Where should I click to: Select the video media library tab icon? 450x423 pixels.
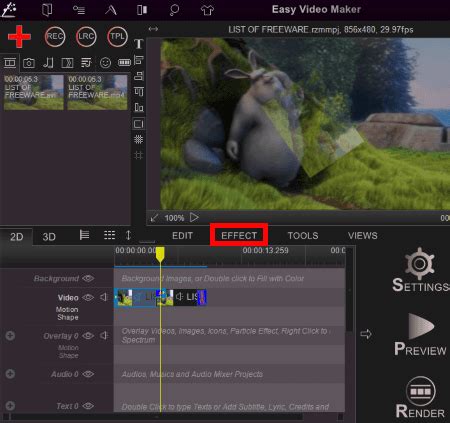[10, 63]
